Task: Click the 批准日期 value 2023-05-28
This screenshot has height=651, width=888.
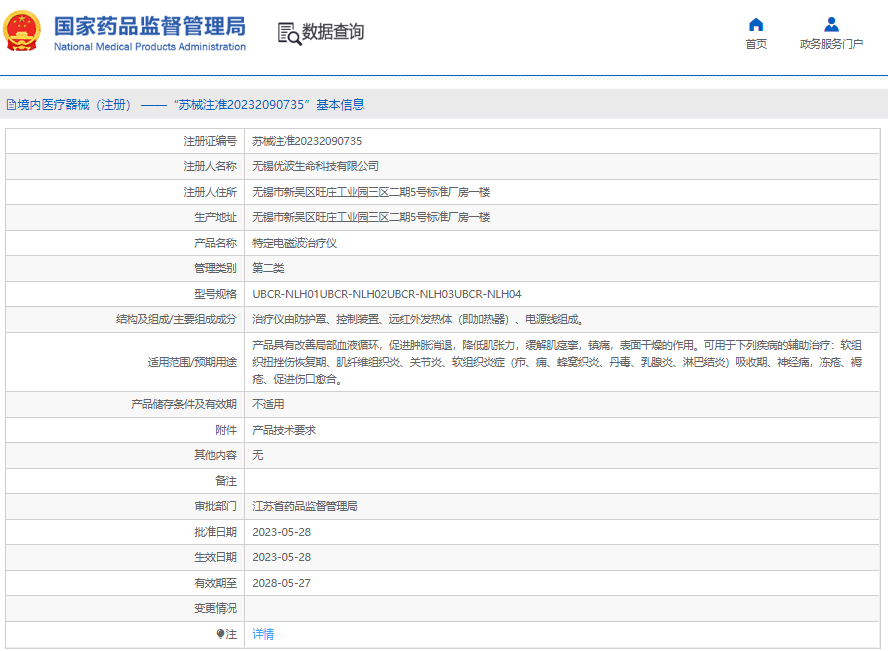Action: coord(281,532)
